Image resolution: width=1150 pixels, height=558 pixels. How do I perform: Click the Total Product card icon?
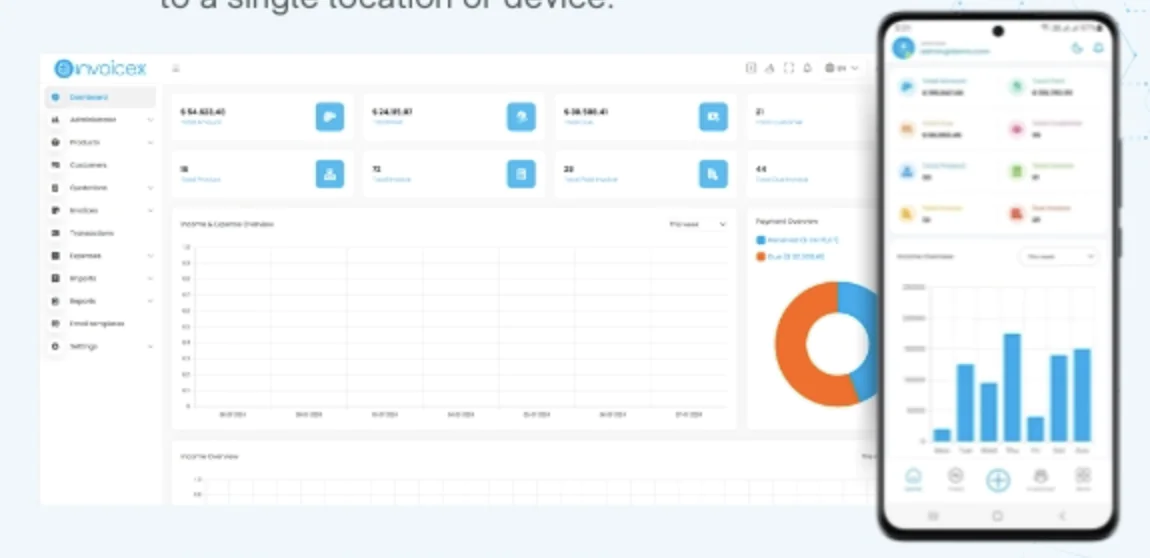click(330, 174)
